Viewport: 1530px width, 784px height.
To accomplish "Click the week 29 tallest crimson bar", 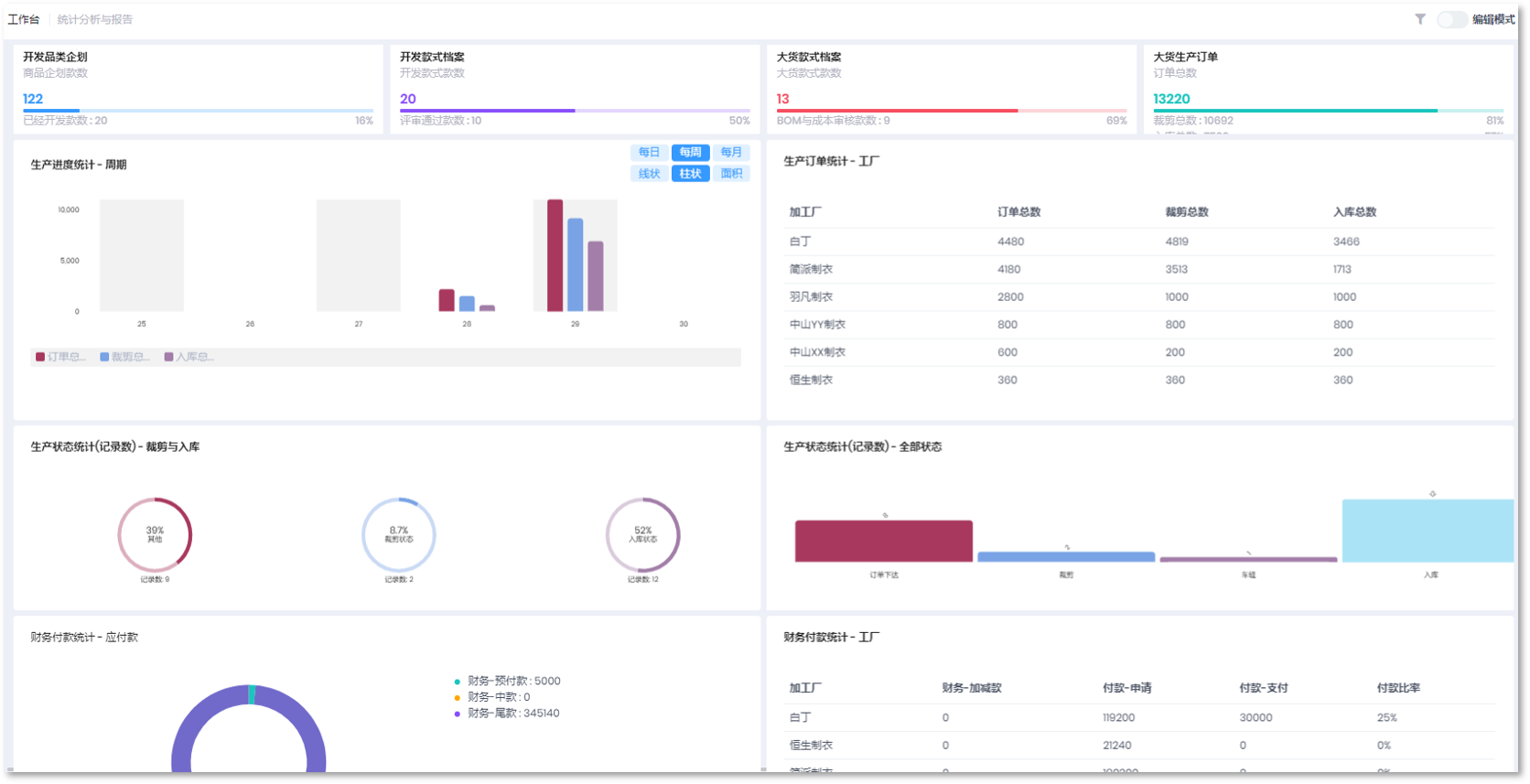I will pos(555,255).
